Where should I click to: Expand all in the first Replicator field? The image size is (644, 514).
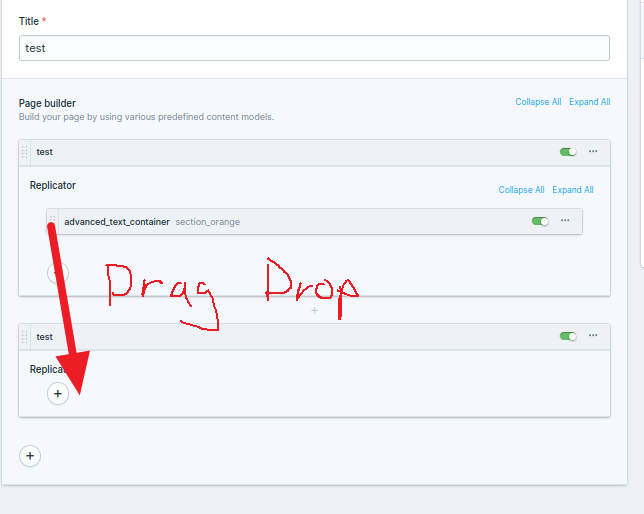(x=573, y=190)
